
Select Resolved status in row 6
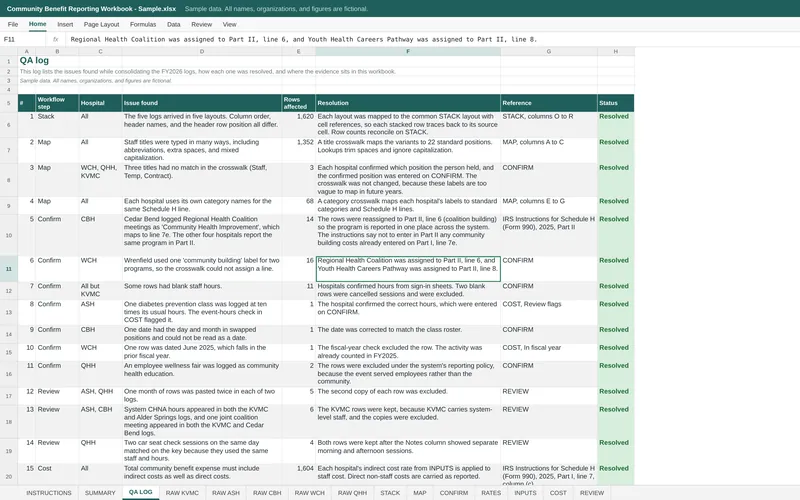coord(615,124)
